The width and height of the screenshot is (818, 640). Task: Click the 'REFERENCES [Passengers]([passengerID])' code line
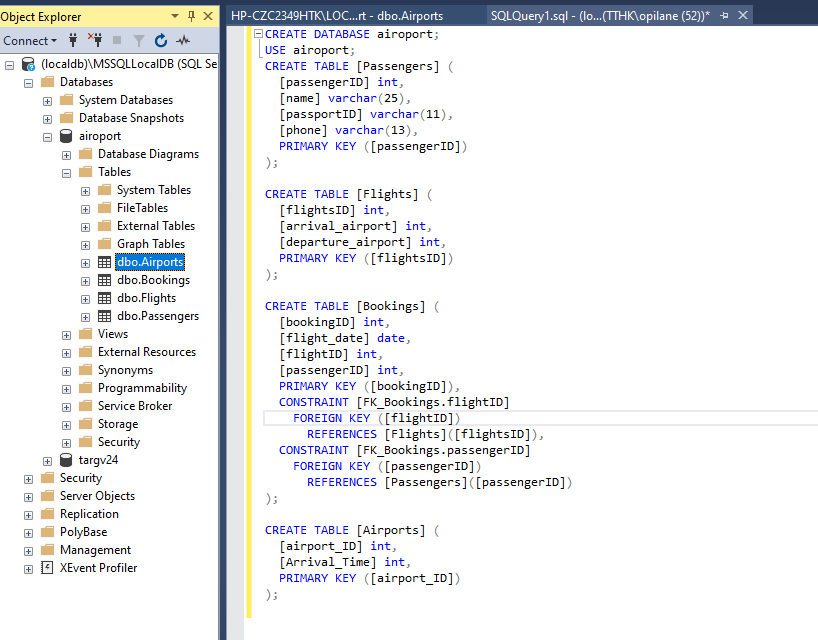[439, 482]
